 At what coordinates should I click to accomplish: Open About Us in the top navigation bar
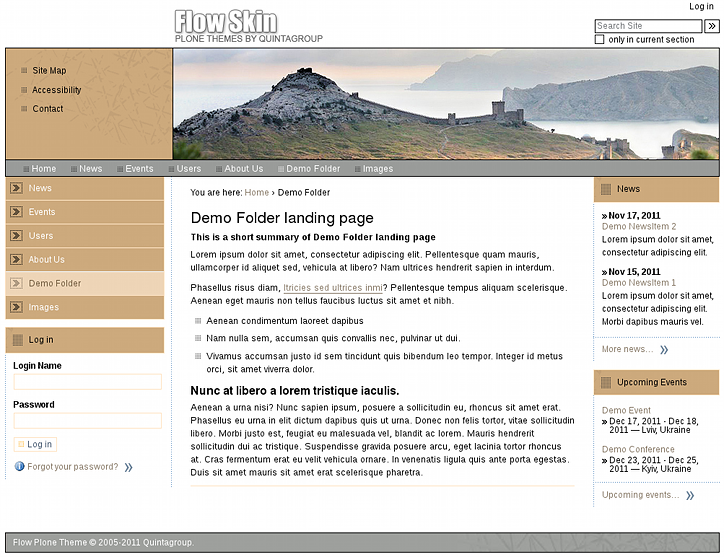243,169
